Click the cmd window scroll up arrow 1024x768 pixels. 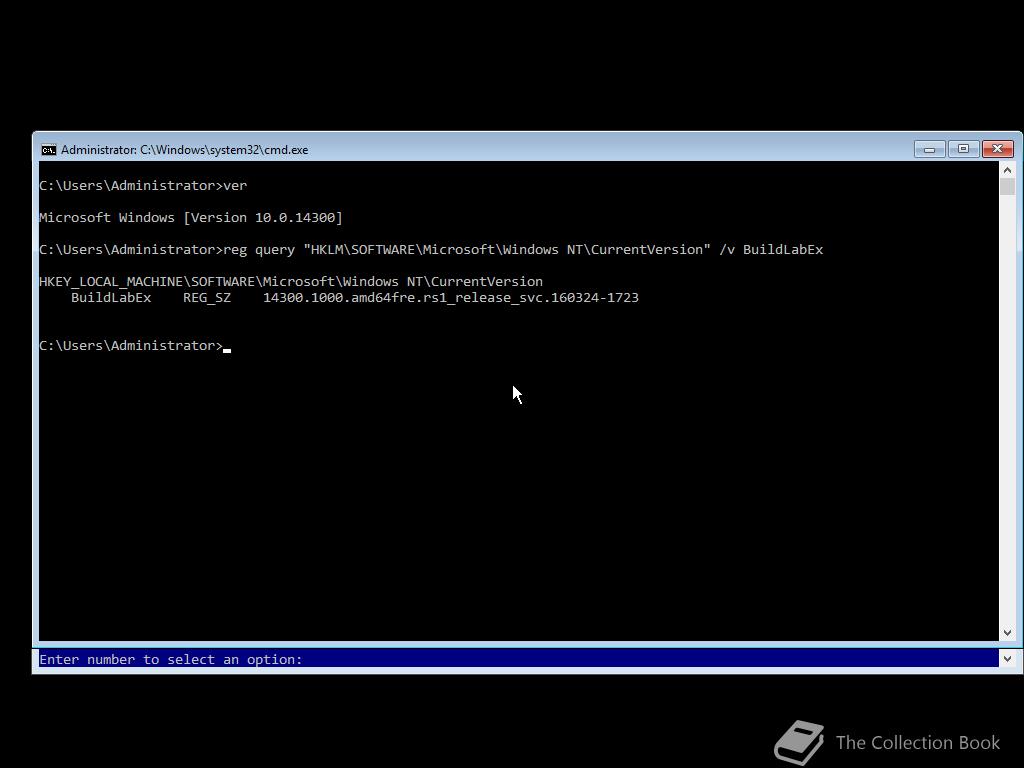[x=1007, y=170]
